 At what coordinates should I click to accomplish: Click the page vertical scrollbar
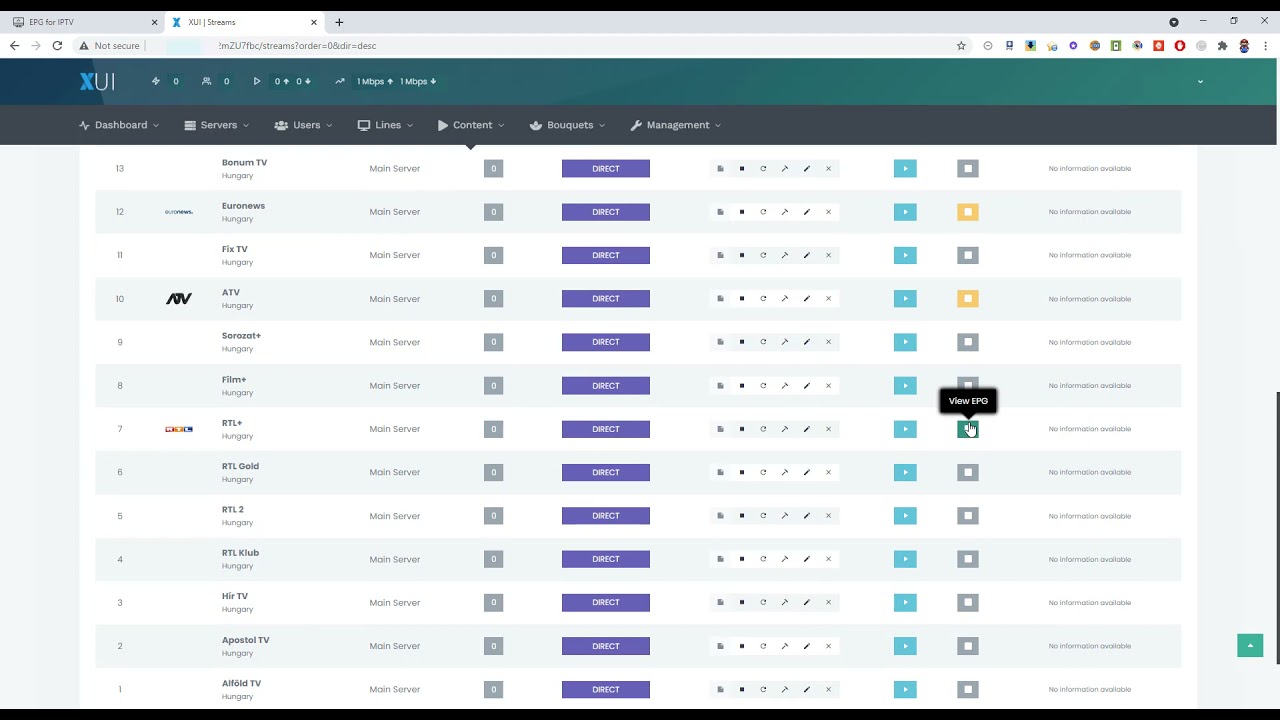(1277, 527)
